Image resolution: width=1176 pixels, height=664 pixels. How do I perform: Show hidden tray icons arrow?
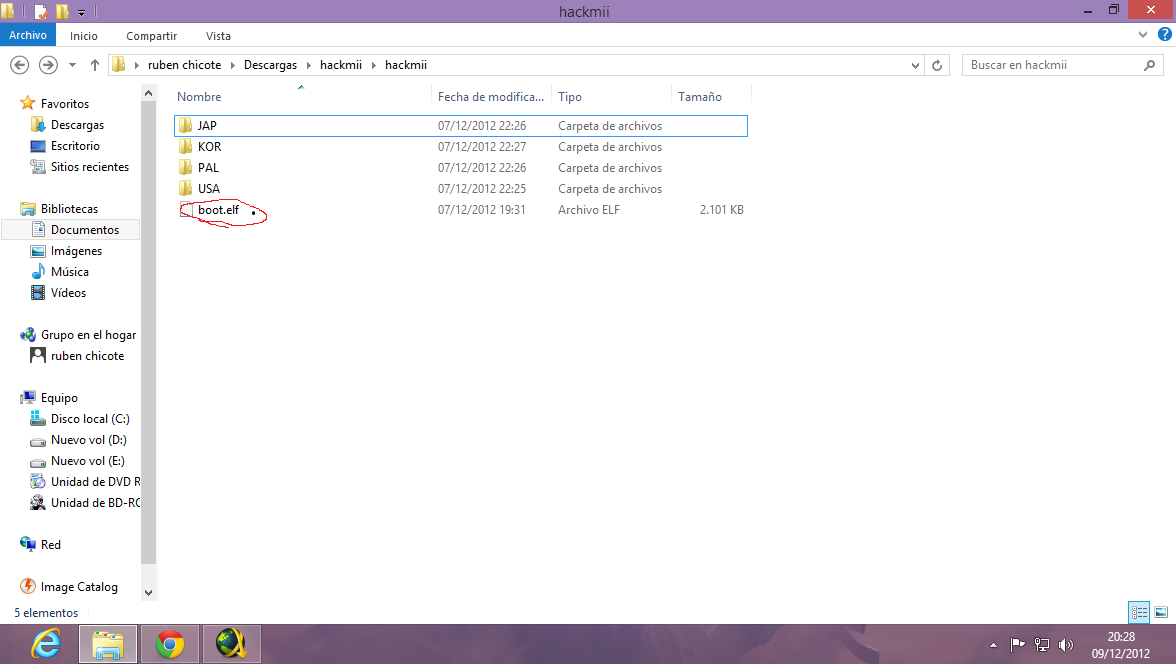[993, 644]
